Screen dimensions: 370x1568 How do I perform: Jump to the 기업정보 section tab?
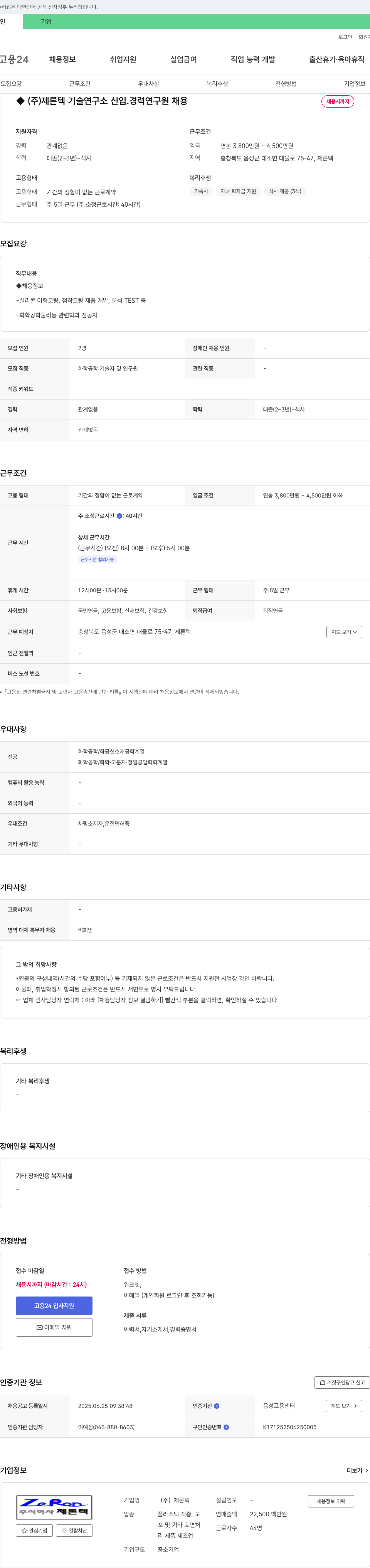click(x=355, y=83)
